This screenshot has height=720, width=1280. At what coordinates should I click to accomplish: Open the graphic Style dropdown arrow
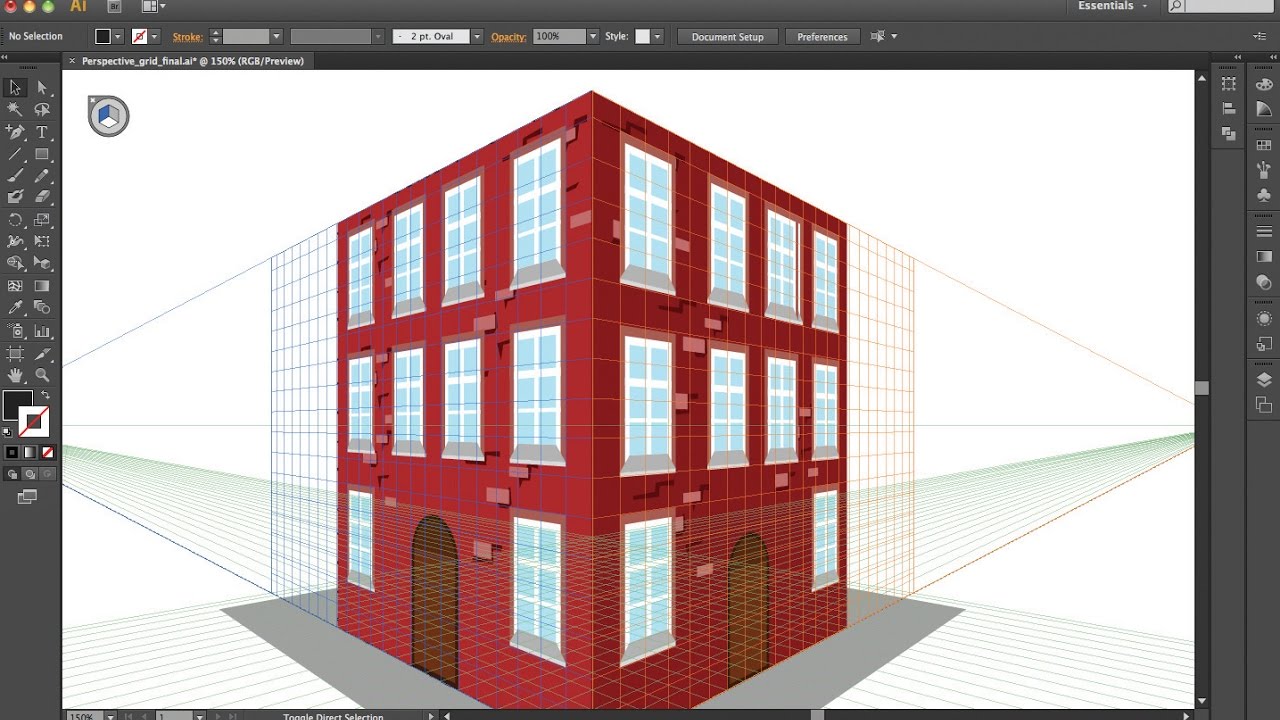coord(657,37)
